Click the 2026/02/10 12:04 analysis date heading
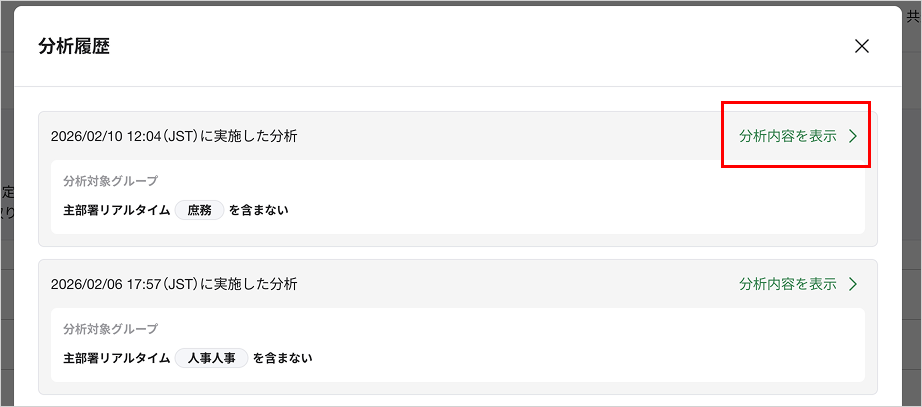The height and width of the screenshot is (407, 922). pos(174,136)
